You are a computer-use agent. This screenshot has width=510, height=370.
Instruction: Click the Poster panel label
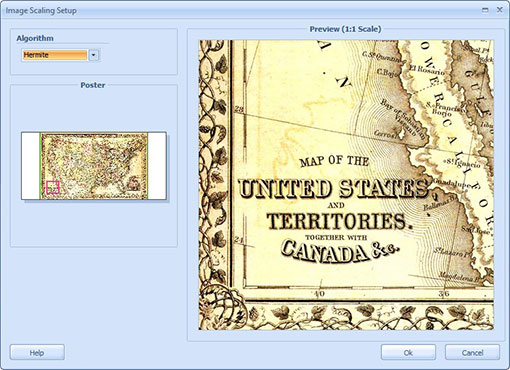[93, 85]
